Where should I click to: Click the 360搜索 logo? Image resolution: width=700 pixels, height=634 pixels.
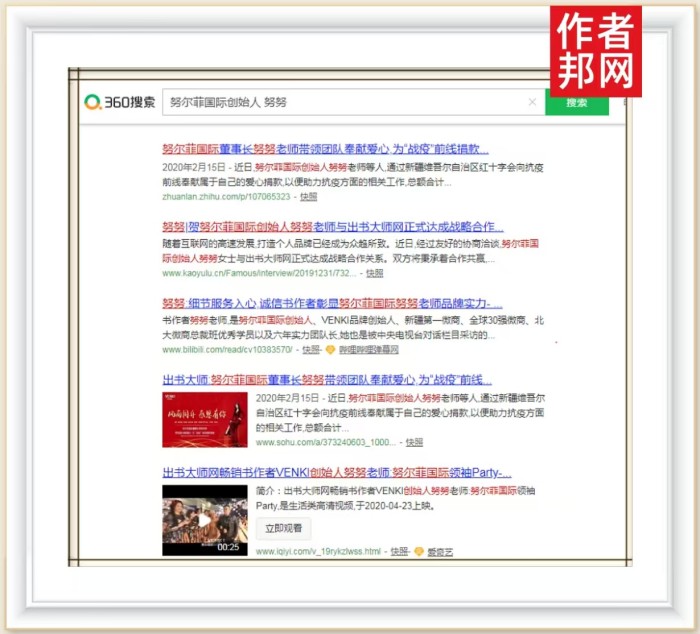(x=120, y=102)
